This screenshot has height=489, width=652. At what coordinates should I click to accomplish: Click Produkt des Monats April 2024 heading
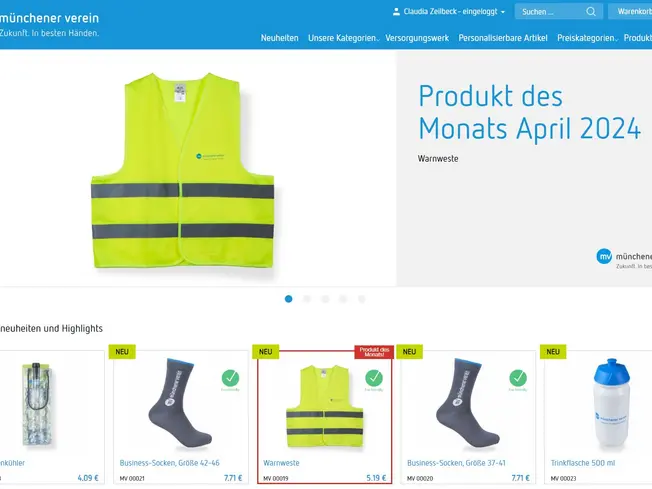[x=529, y=112]
